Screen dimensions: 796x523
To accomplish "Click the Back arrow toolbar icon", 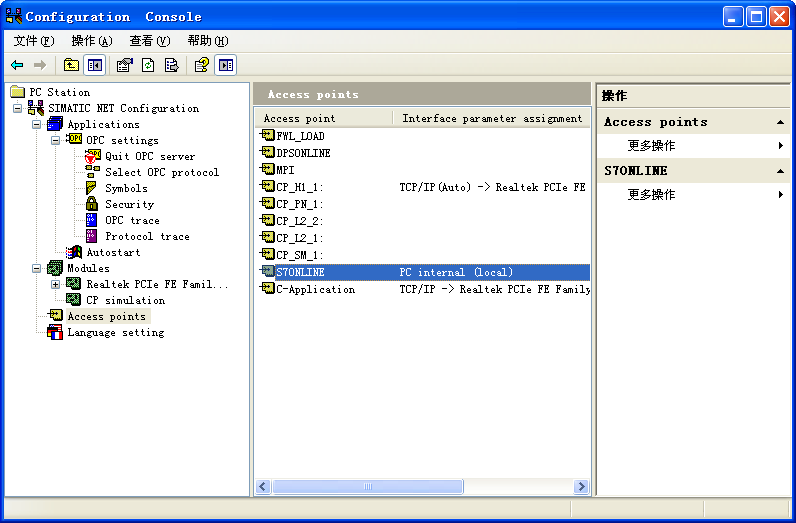I will pyautogui.click(x=17, y=65).
